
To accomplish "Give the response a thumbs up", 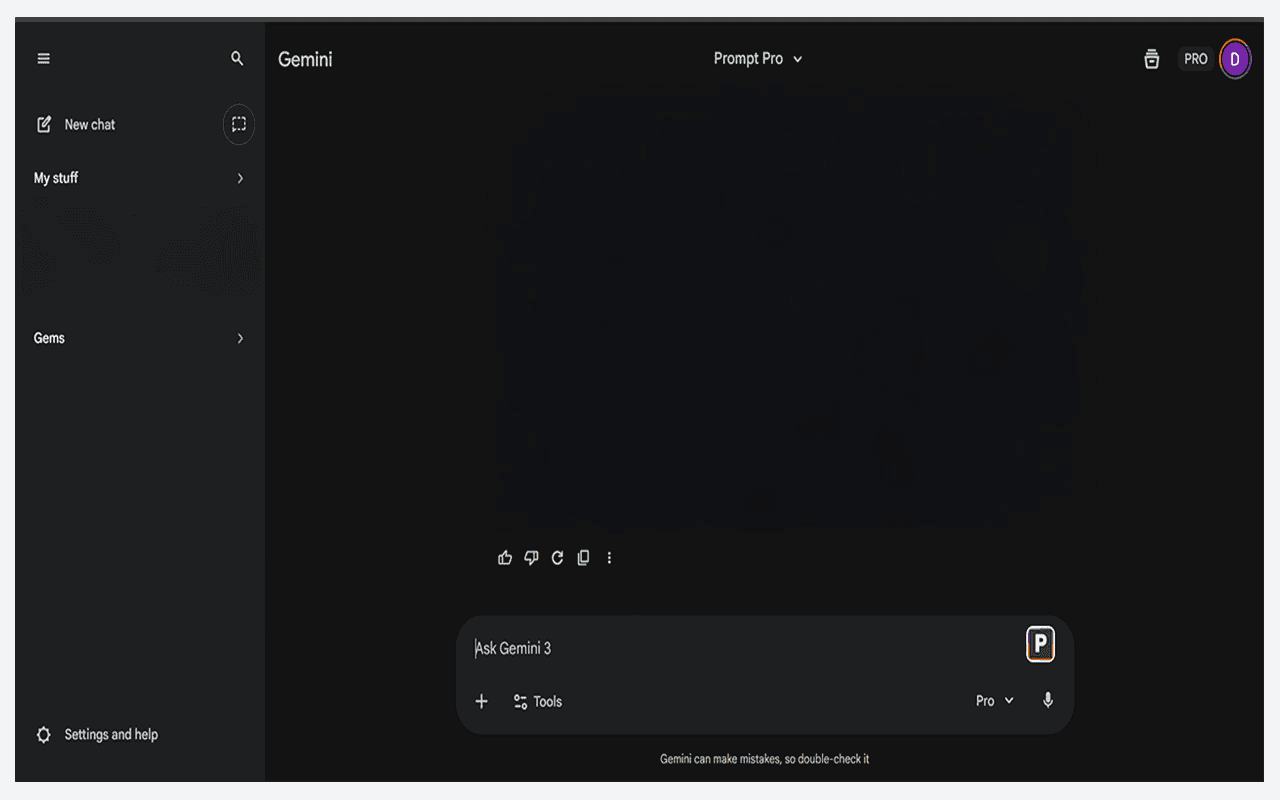I will tap(505, 558).
